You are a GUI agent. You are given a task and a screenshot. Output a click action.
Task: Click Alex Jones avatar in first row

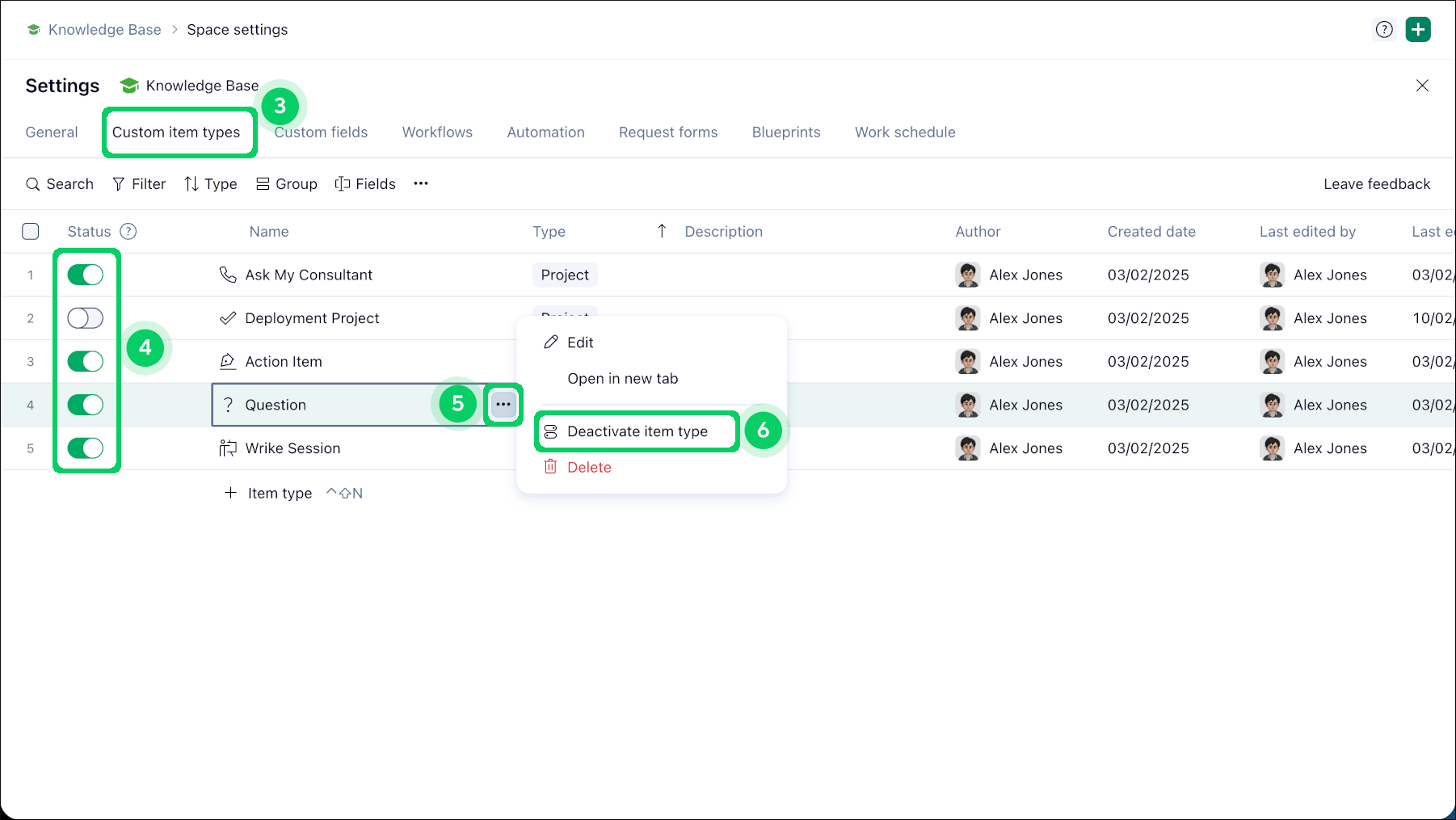[x=967, y=275]
